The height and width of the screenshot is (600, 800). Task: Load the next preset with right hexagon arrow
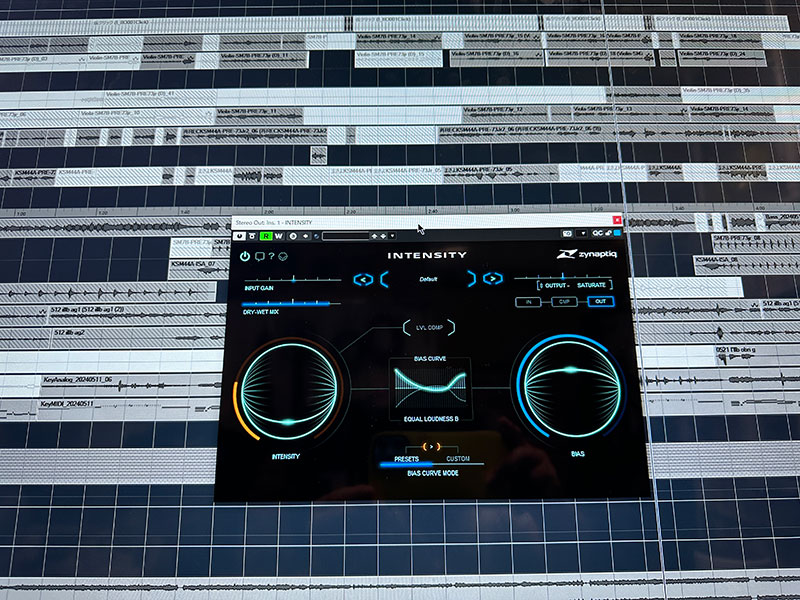[x=493, y=279]
